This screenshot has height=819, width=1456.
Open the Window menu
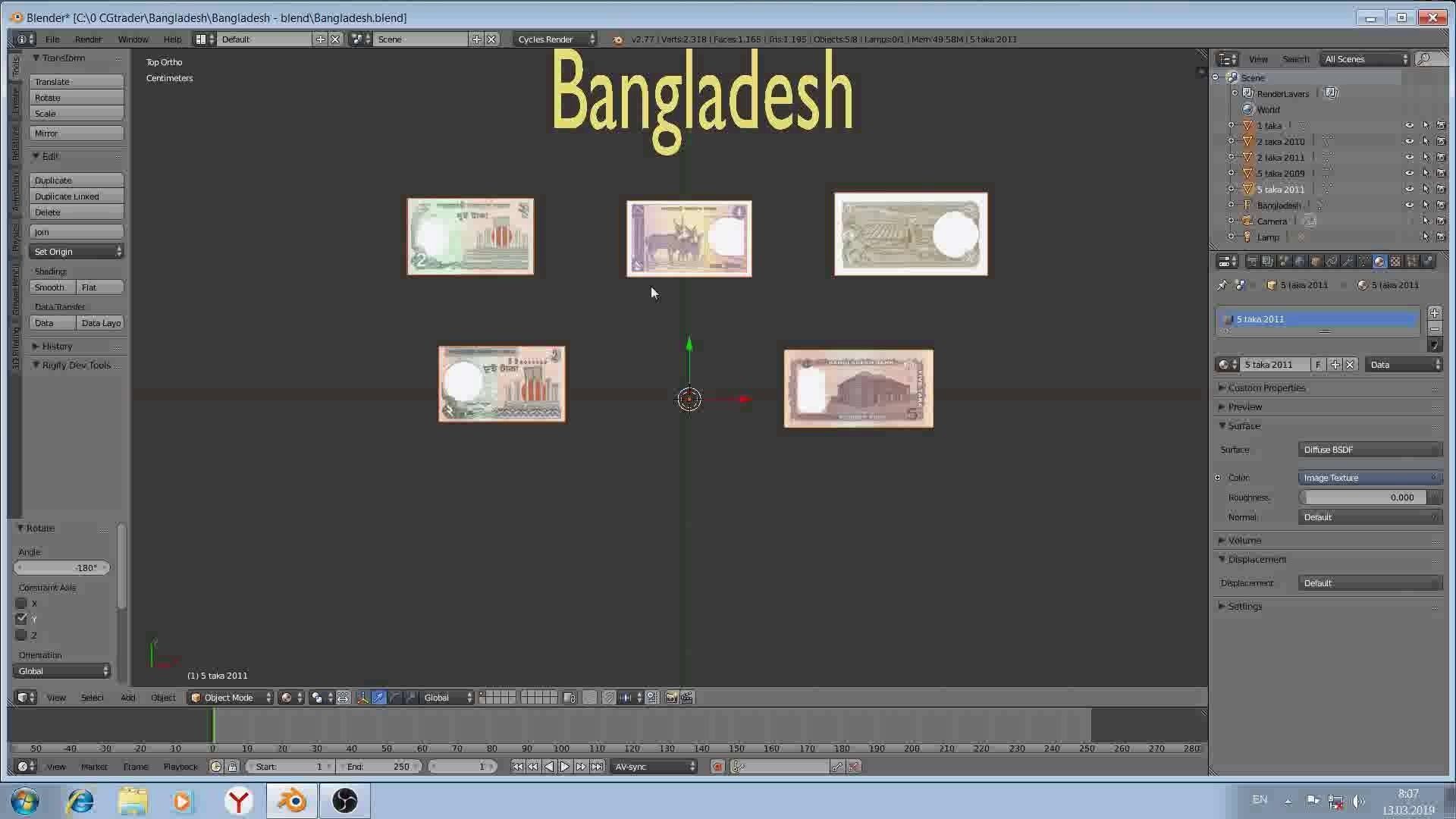133,39
